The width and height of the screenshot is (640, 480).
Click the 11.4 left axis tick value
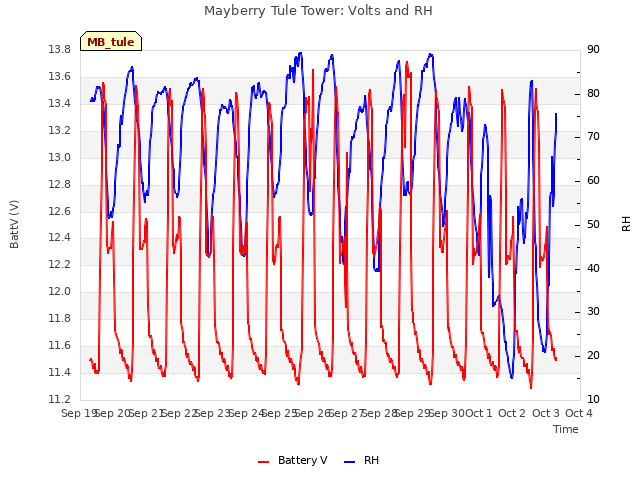coord(60,372)
